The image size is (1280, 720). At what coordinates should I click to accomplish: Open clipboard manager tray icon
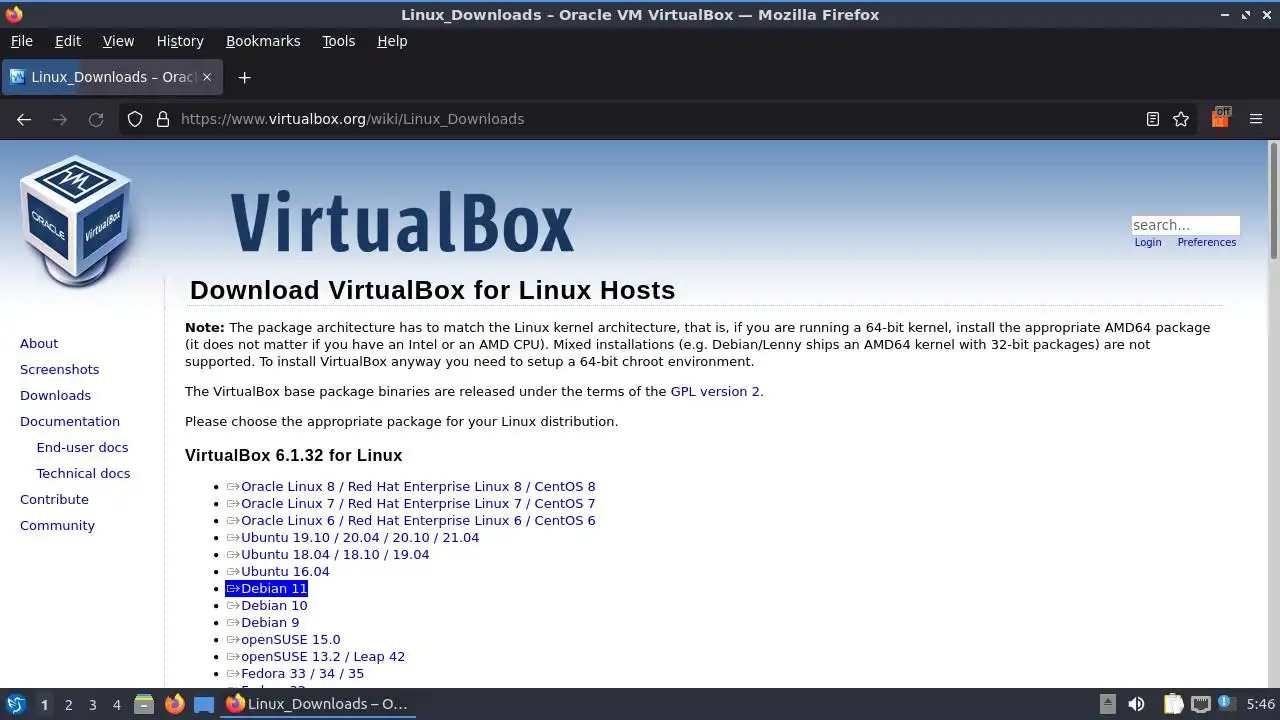1173,704
